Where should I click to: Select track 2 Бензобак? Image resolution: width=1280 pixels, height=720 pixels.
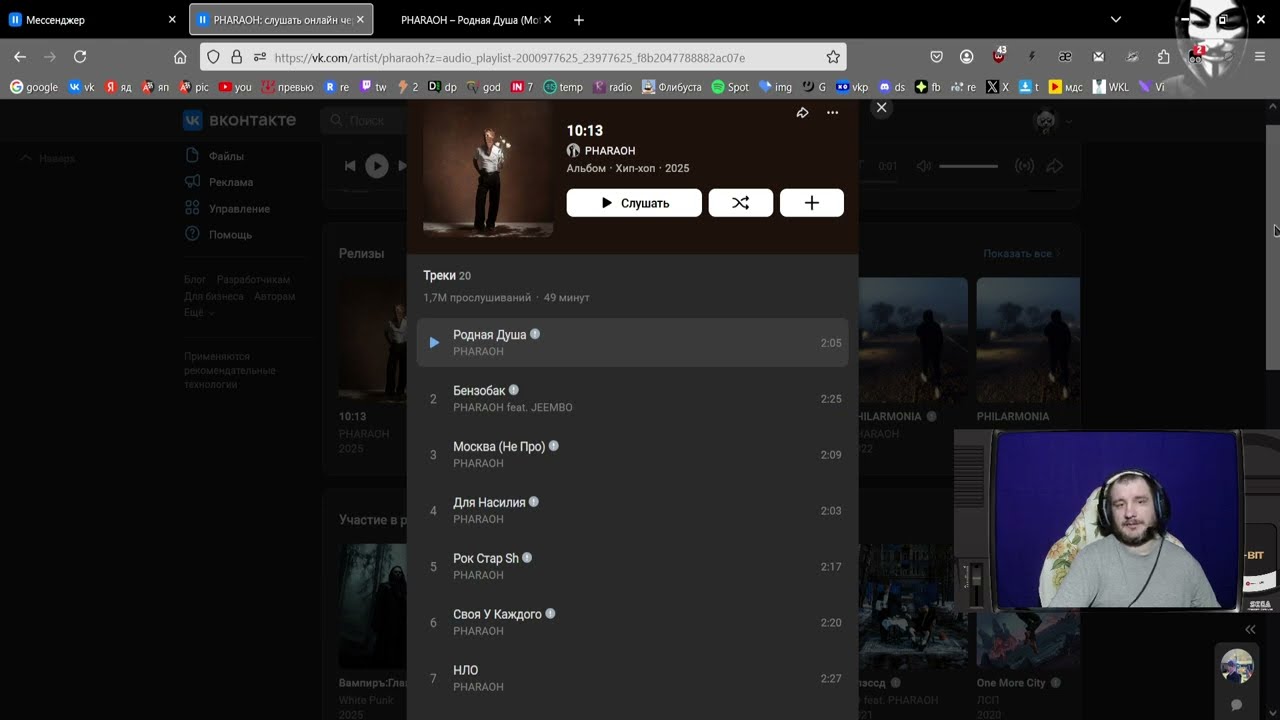(x=632, y=399)
